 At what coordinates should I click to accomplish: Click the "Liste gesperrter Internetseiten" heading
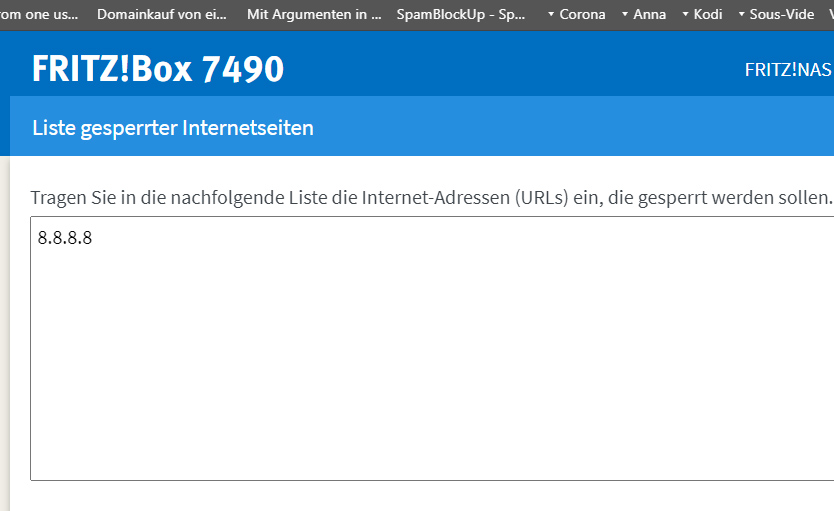coord(172,128)
